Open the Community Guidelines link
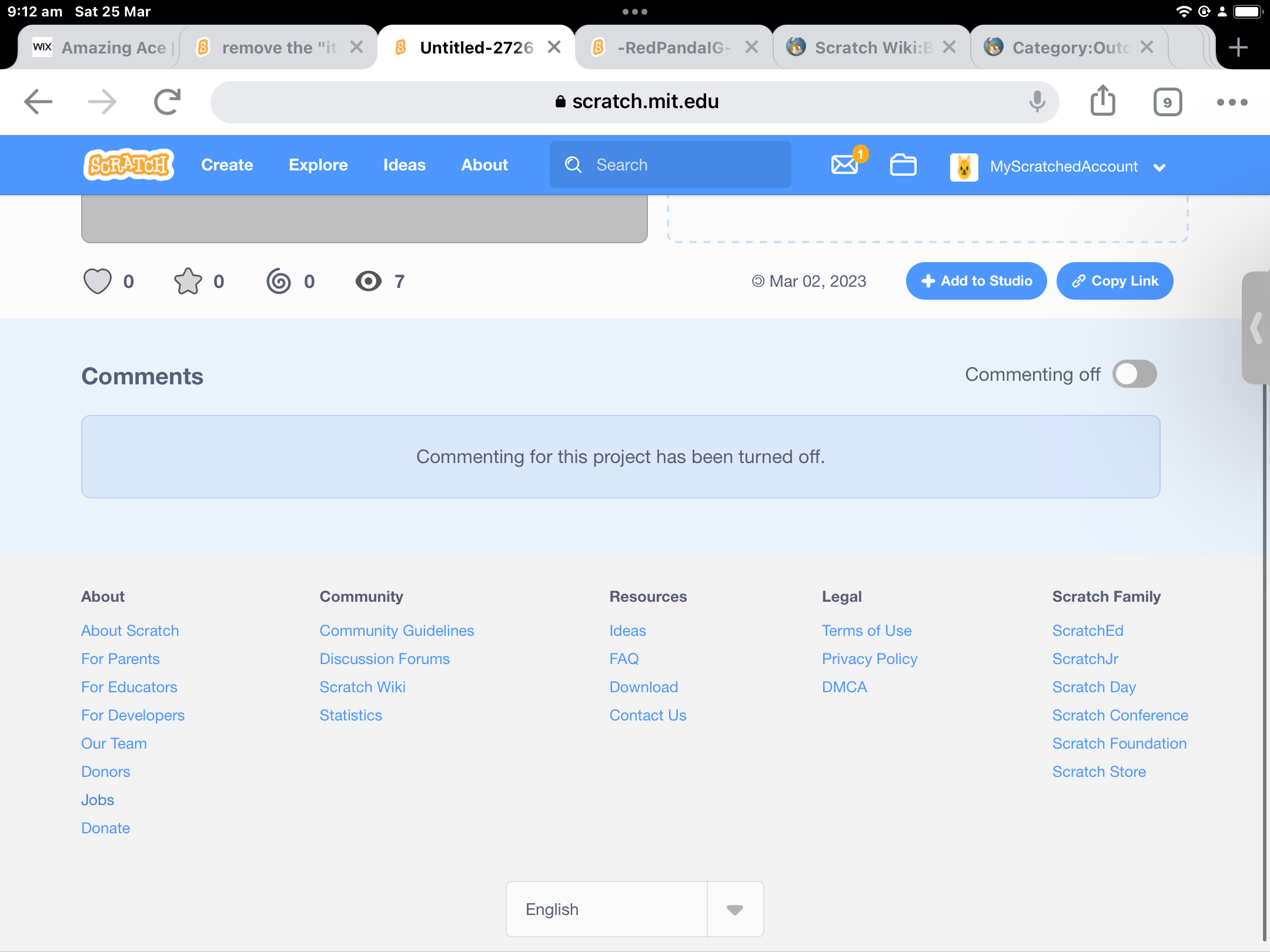The height and width of the screenshot is (952, 1270). pos(397,630)
